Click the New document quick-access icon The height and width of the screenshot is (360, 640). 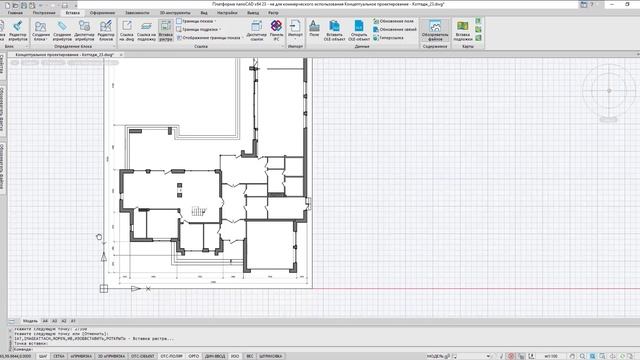point(7,5)
